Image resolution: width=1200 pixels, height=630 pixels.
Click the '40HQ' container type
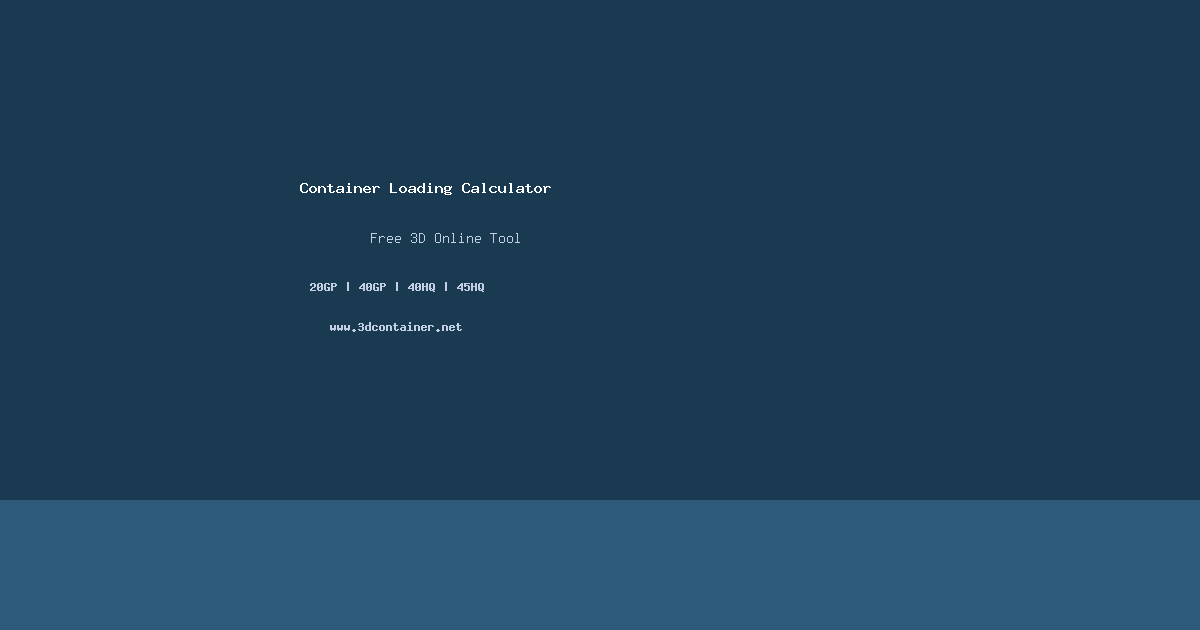pos(421,287)
